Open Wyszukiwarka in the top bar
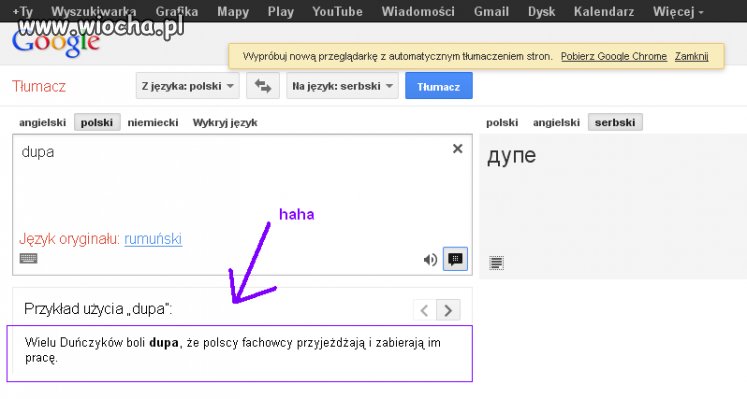The image size is (747, 399). (94, 11)
